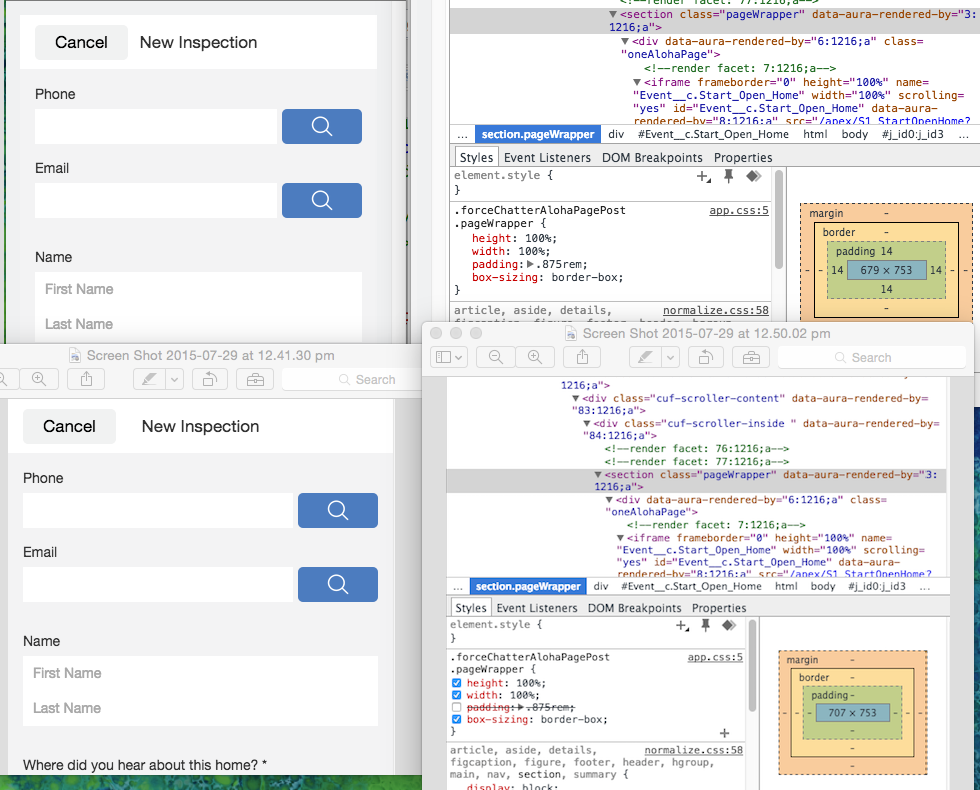980x790 pixels.
Task: Click the blue search button beside the lower Phone field
Action: coord(337,510)
